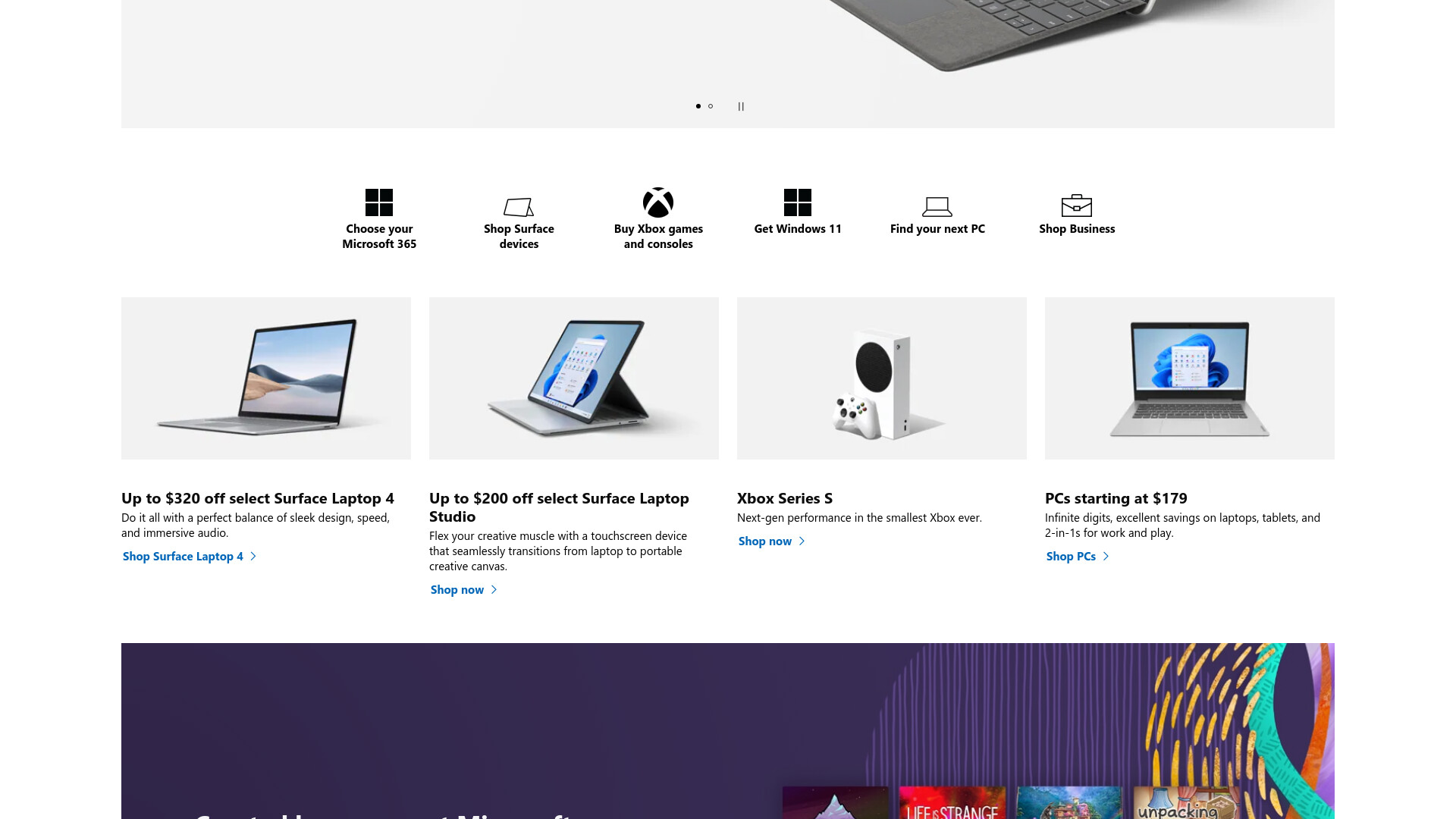Select the Unpacking game tile
Screen dimensions: 1456x819
(1187, 802)
